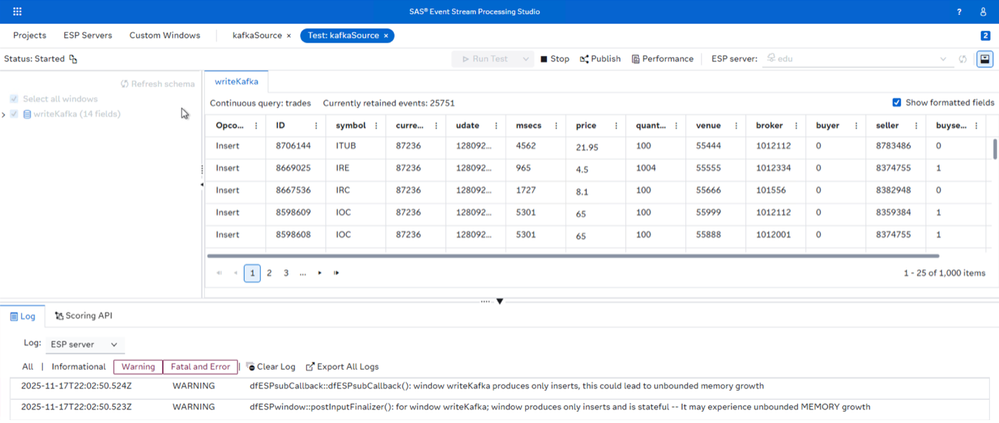Click the notification count badge showing 2
This screenshot has height=423, width=999.
click(985, 36)
